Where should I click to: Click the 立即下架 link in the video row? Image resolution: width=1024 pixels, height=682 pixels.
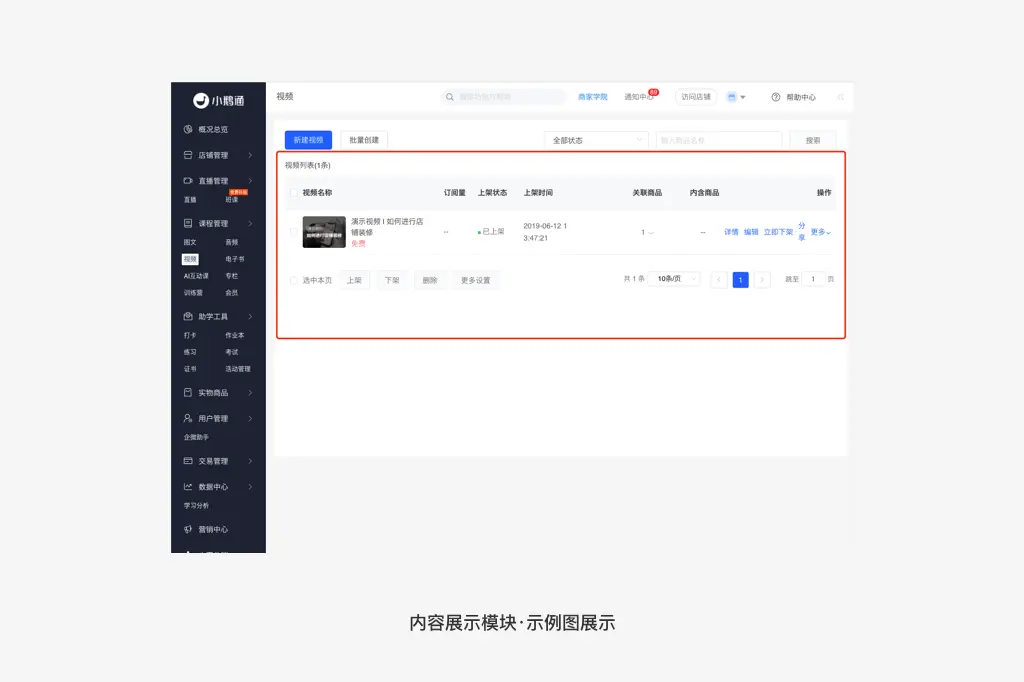(778, 232)
